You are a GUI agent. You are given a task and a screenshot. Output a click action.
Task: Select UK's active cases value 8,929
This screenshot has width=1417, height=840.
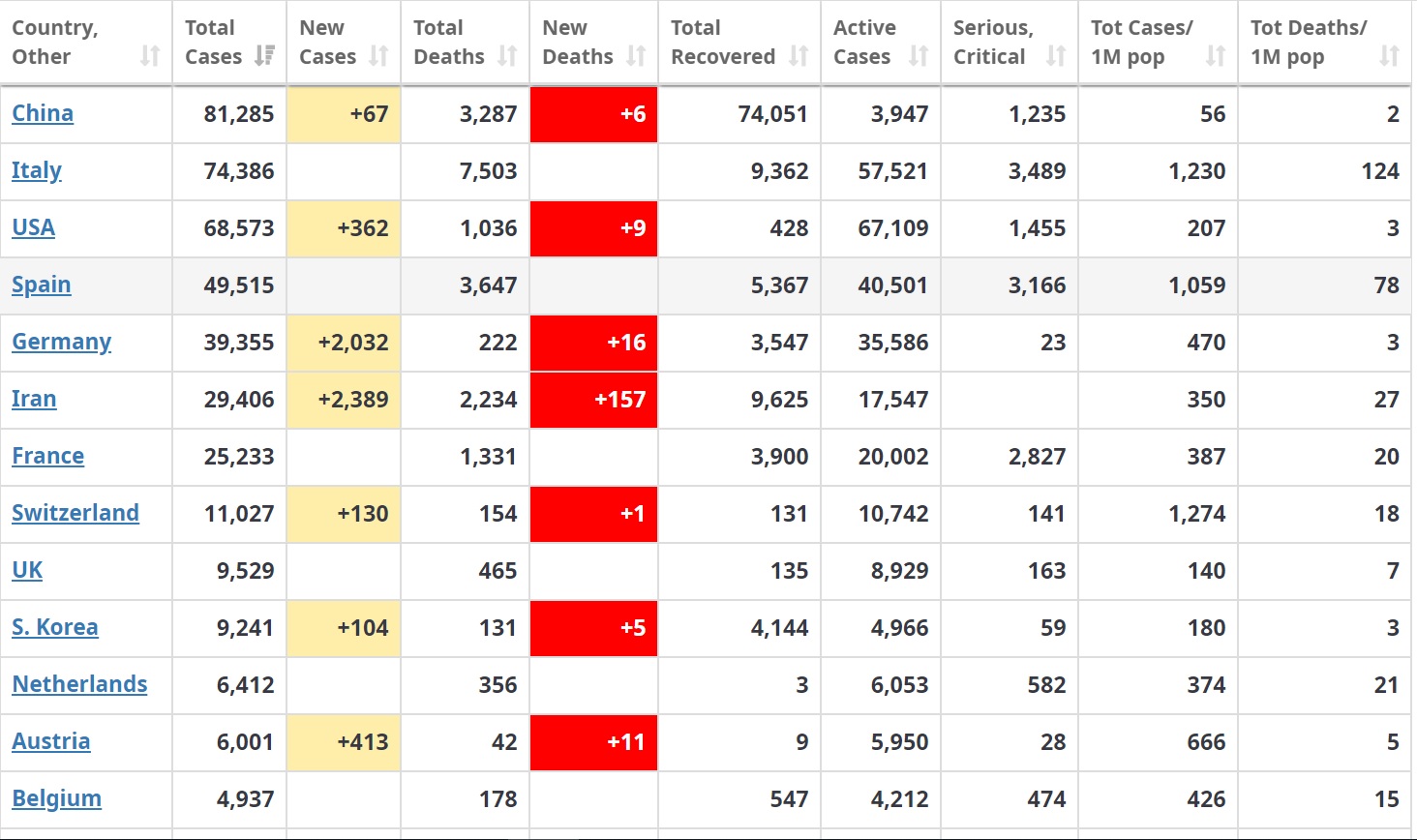click(x=900, y=571)
